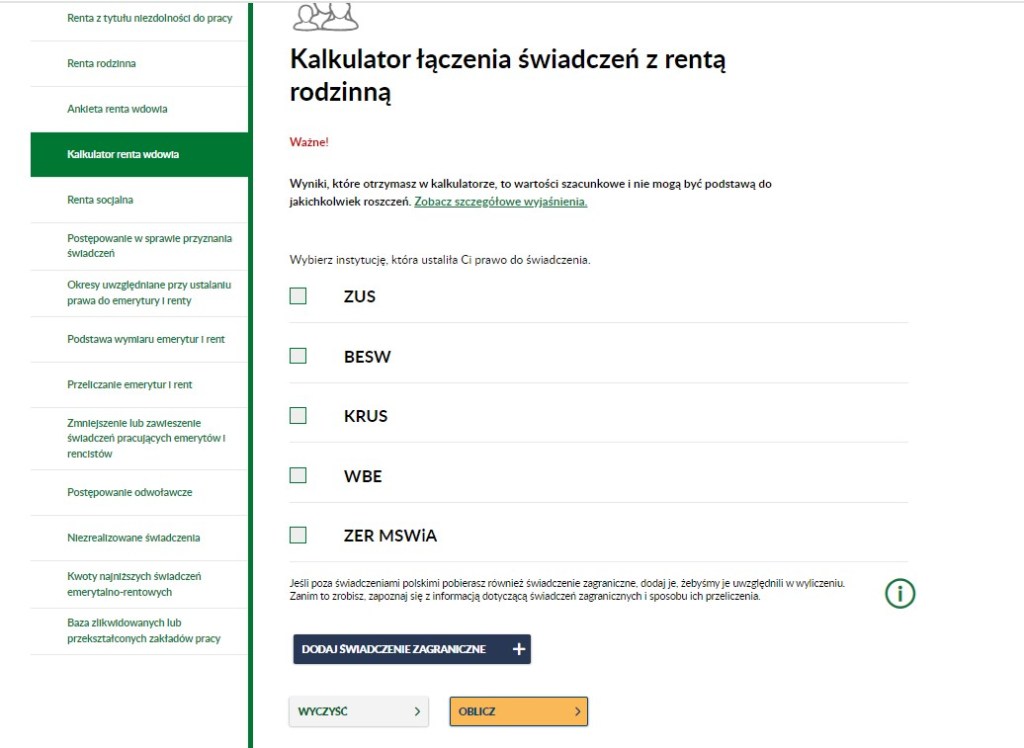Enable the WBE checkbox
Image resolution: width=1024 pixels, height=748 pixels.
(x=298, y=476)
